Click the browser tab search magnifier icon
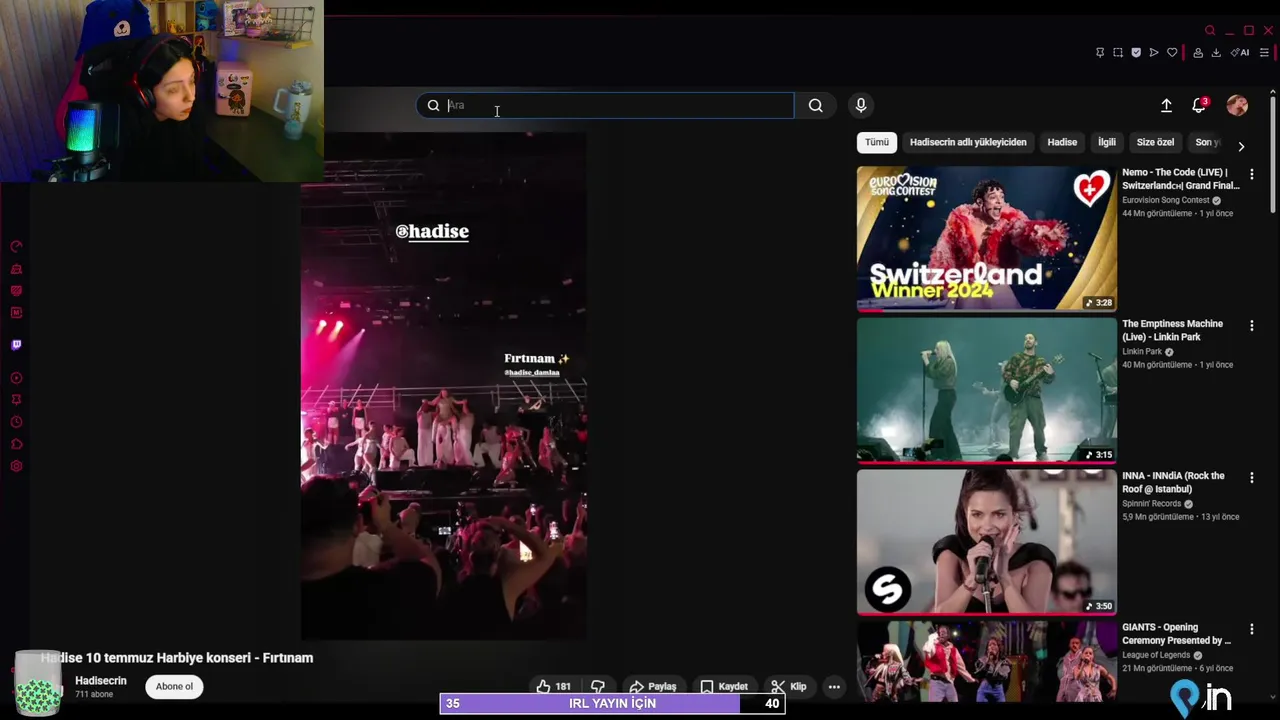This screenshot has height=720, width=1280. pos(1210,31)
